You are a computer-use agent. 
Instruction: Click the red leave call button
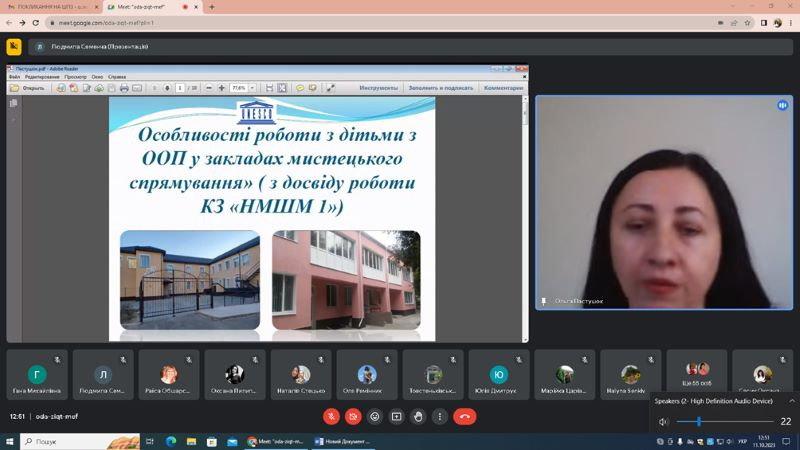(464, 417)
